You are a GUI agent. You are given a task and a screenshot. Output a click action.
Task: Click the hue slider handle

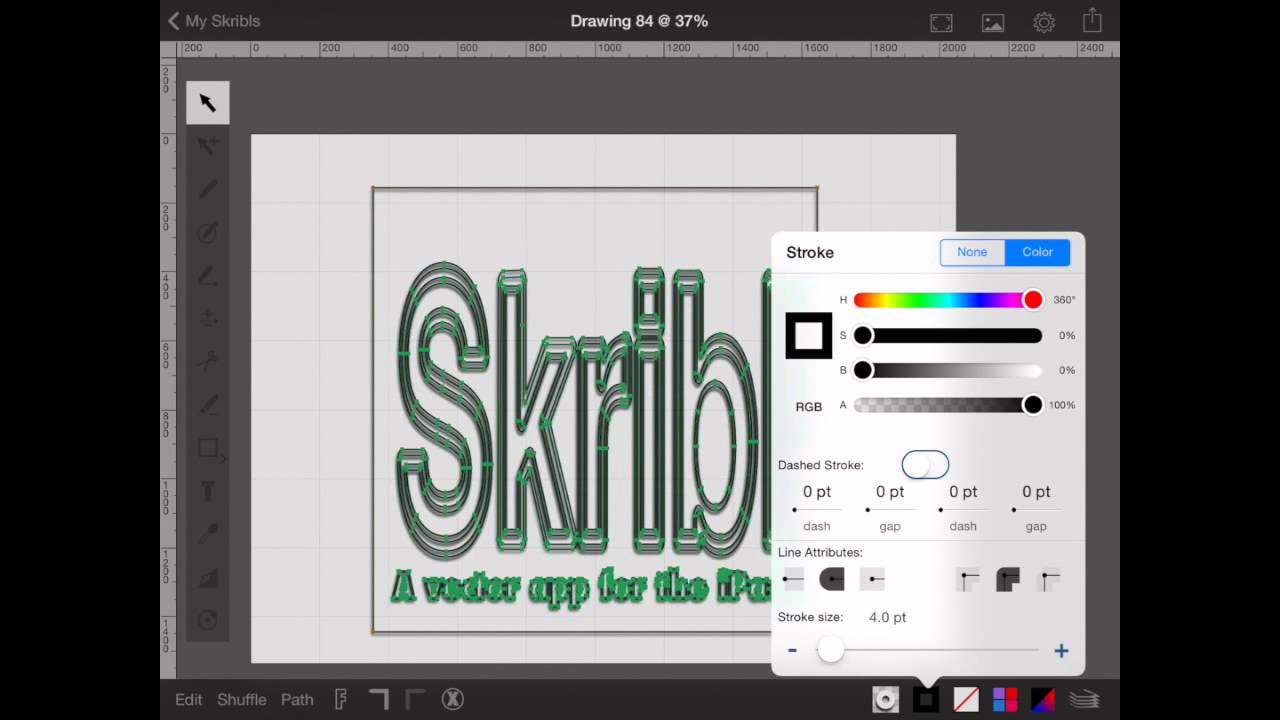1032,300
